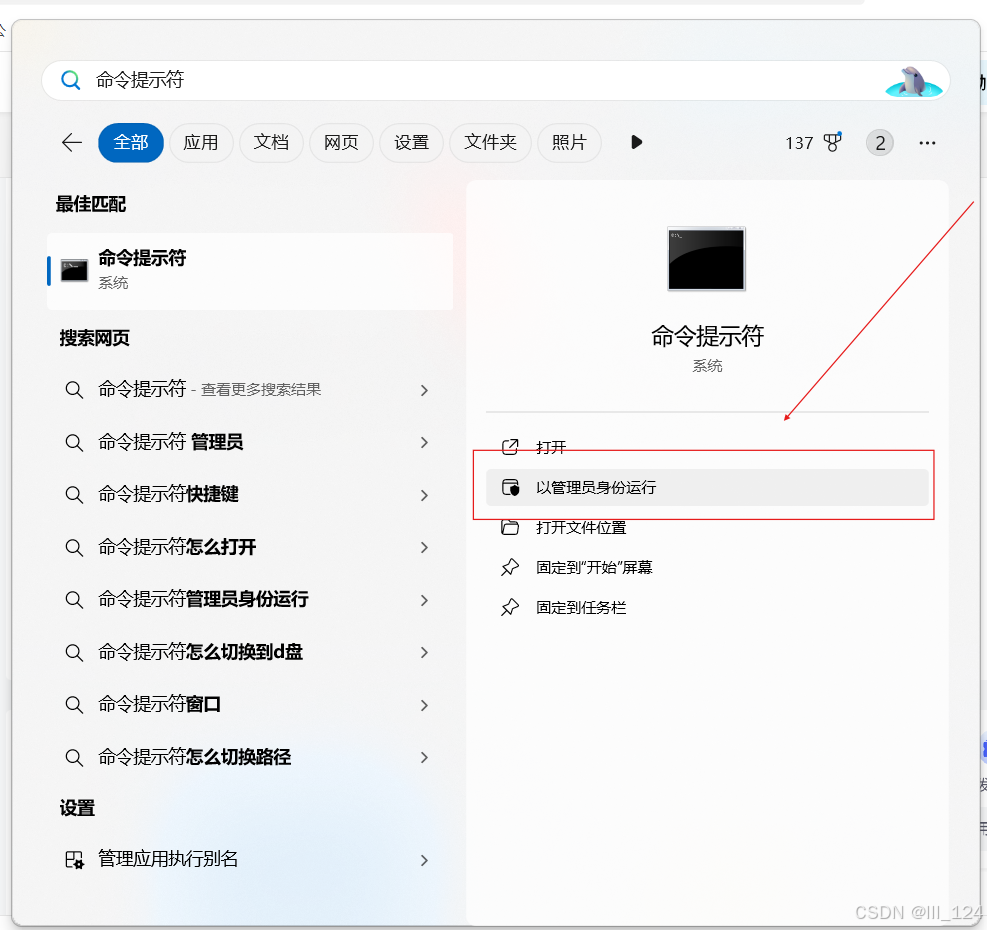The height and width of the screenshot is (930, 987).
Task: Click the 固定到任务栏 pin icon
Action: [510, 607]
